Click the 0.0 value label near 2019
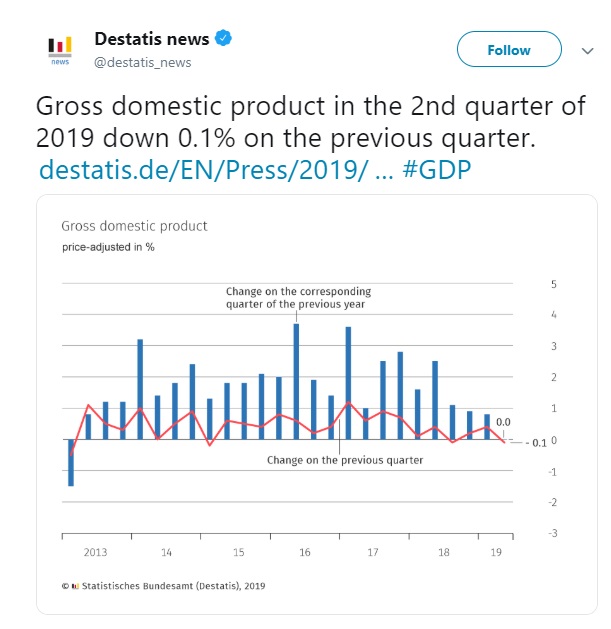Screen dimensions: 611x629 (503, 423)
